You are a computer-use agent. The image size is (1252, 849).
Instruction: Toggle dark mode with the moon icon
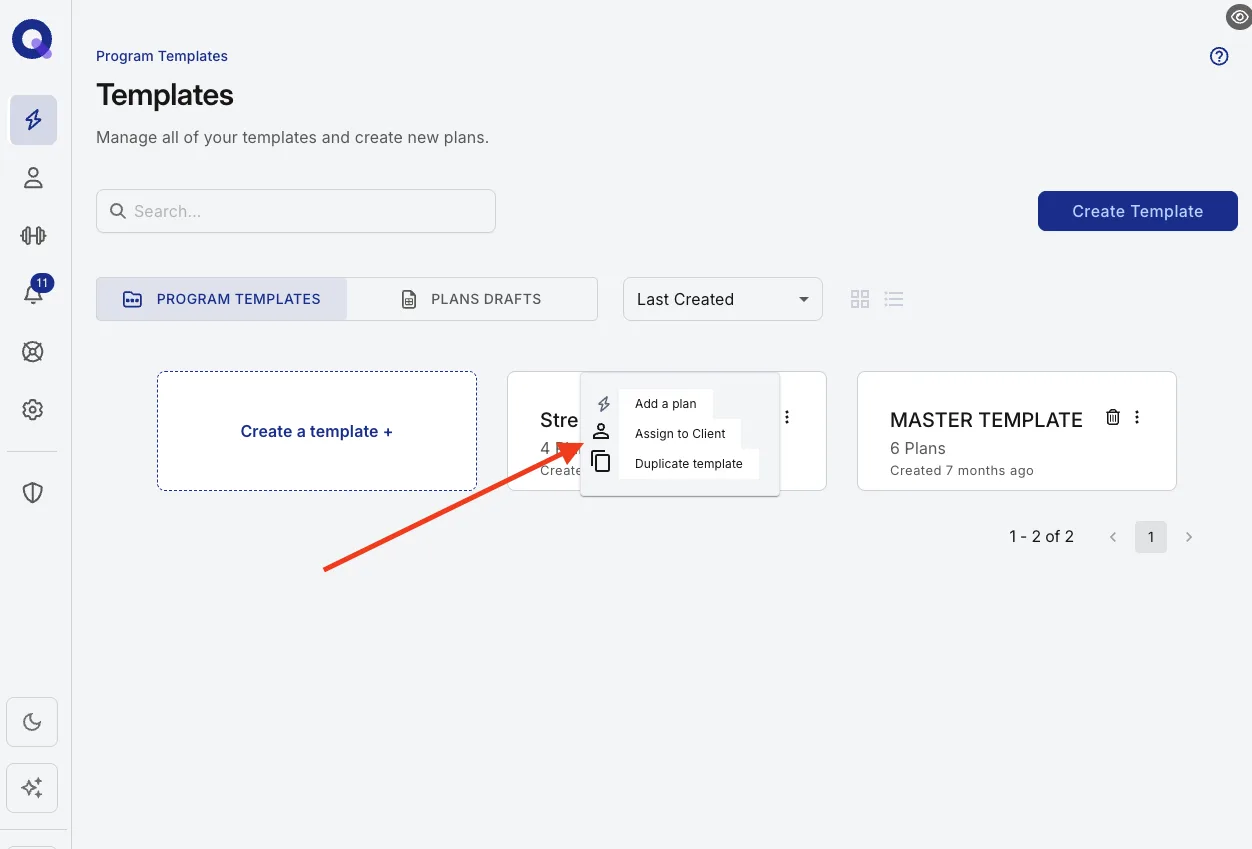(32, 722)
